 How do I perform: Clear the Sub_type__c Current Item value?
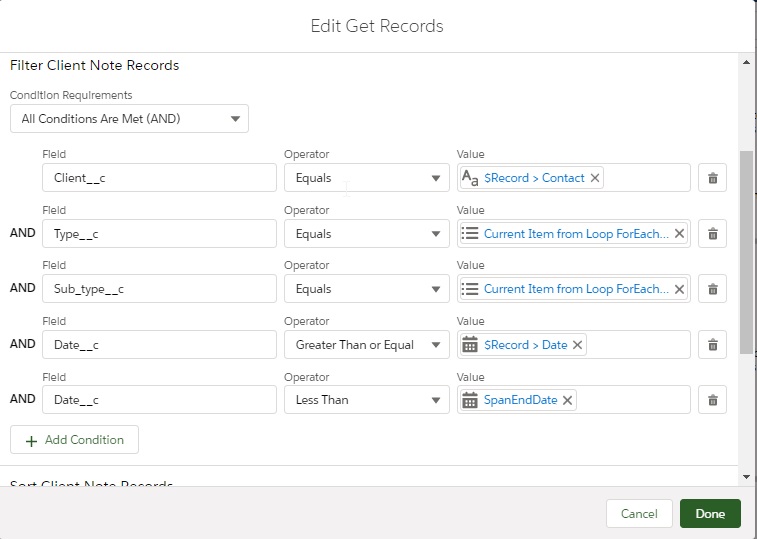pos(680,289)
